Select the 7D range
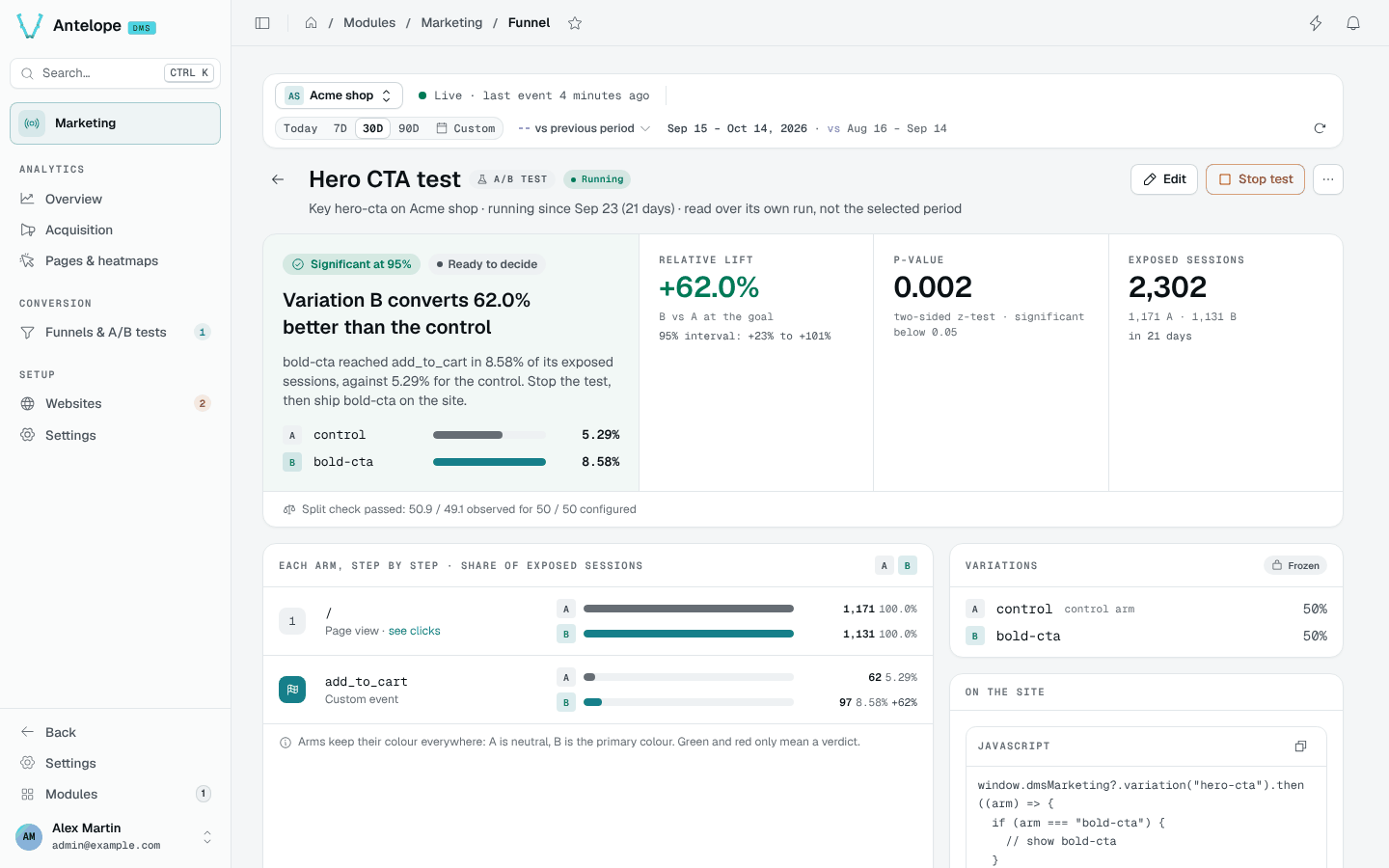The height and width of the screenshot is (868, 1389). pyautogui.click(x=340, y=128)
